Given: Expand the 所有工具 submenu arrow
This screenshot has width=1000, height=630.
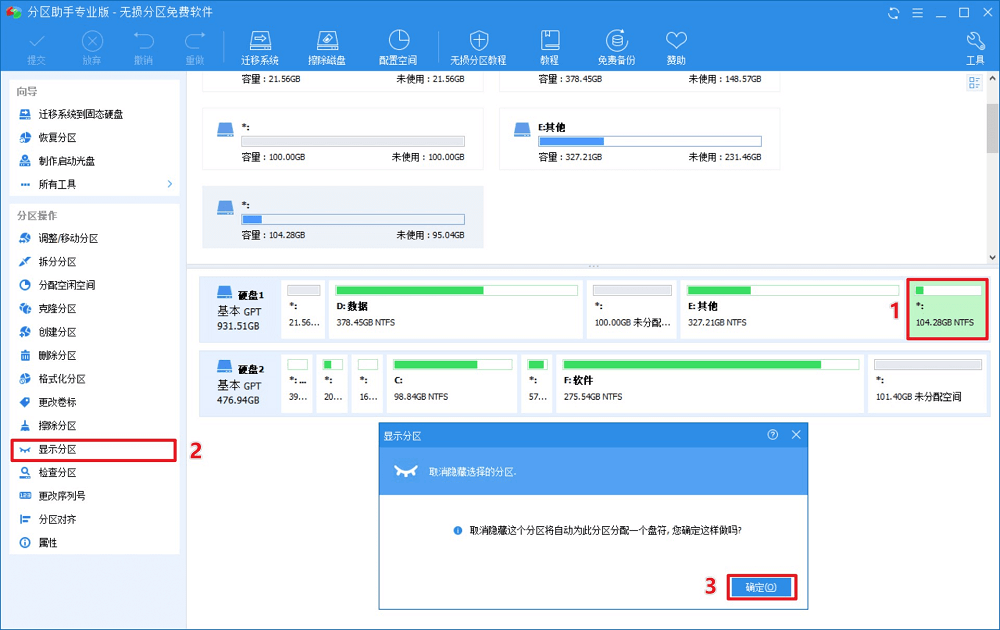Looking at the screenshot, I should tap(170, 184).
